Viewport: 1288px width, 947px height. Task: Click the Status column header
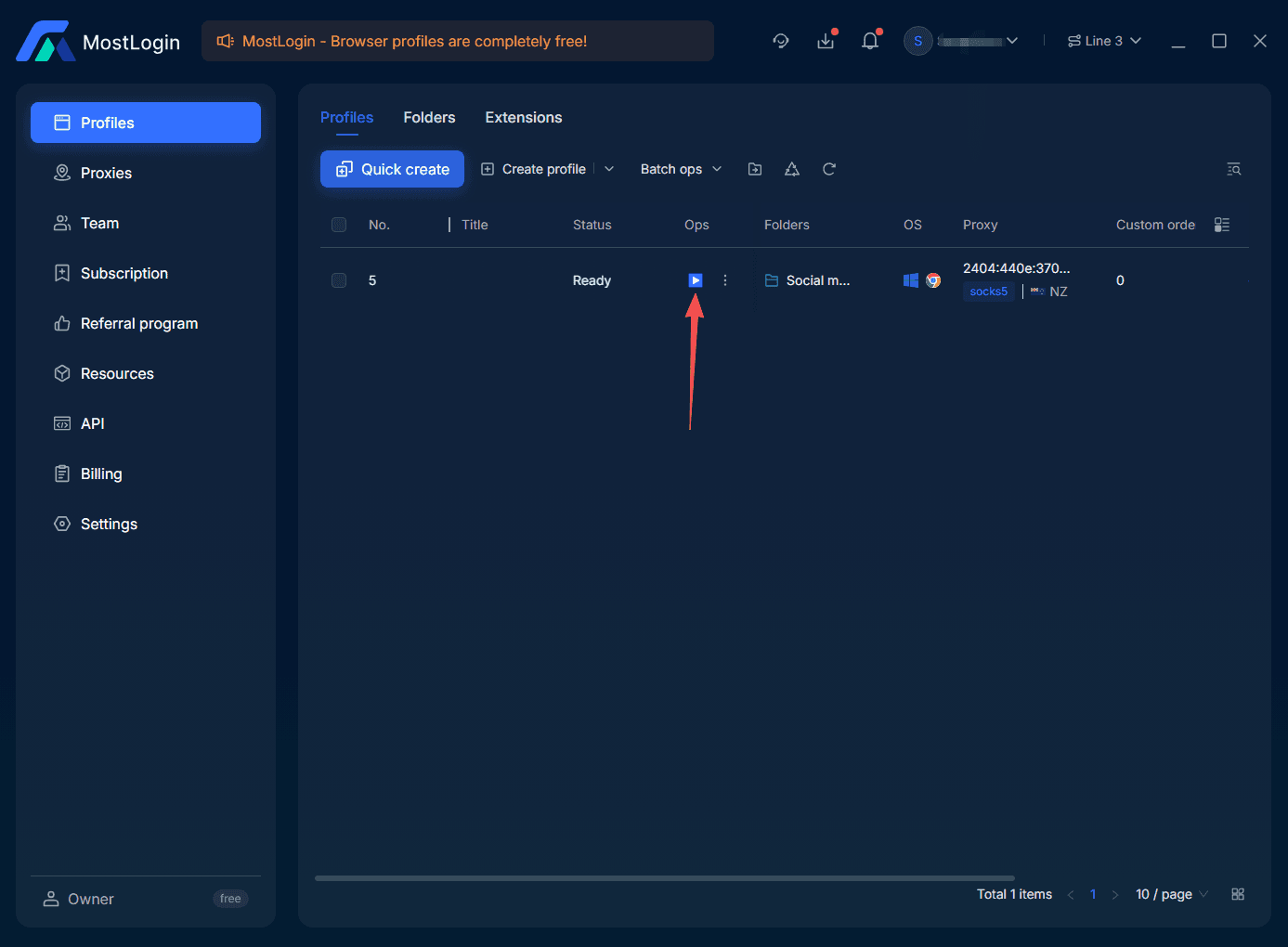click(x=592, y=225)
